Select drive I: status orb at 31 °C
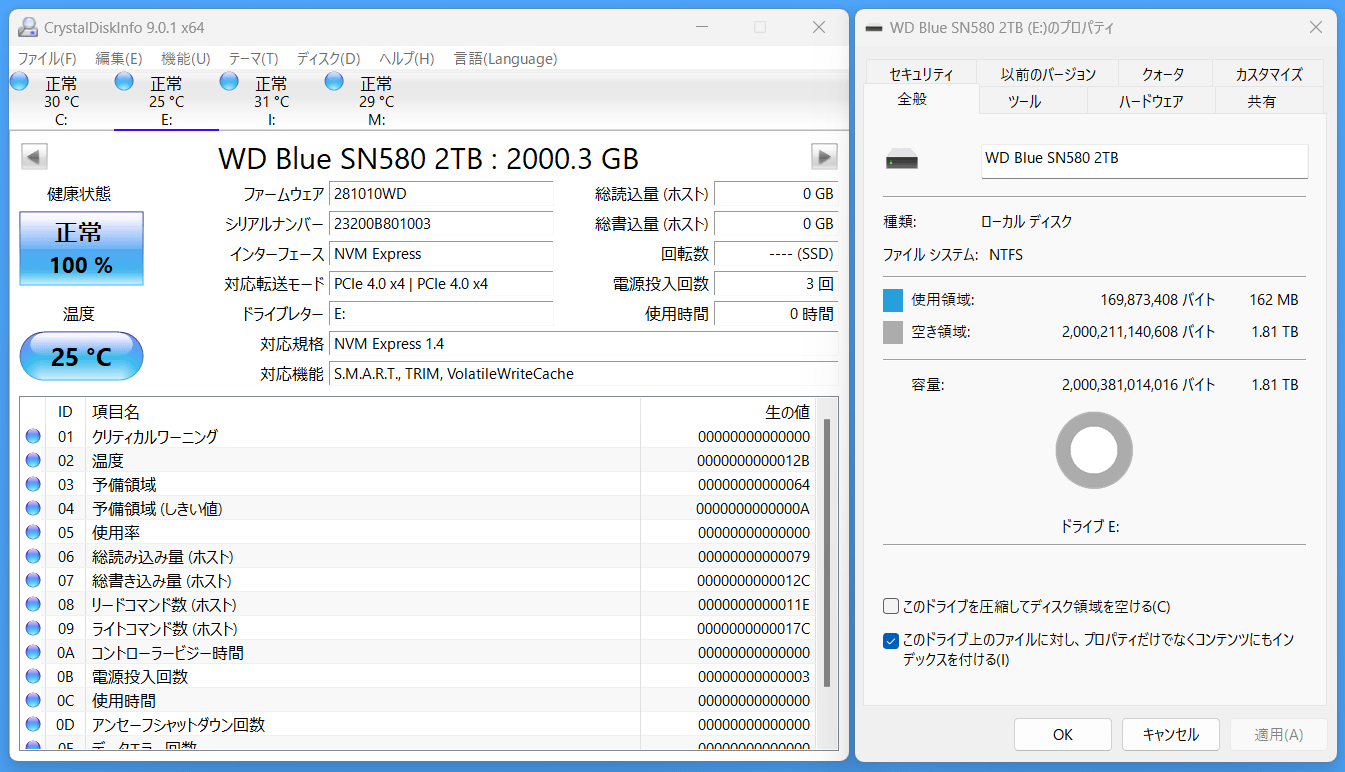 (x=229, y=81)
